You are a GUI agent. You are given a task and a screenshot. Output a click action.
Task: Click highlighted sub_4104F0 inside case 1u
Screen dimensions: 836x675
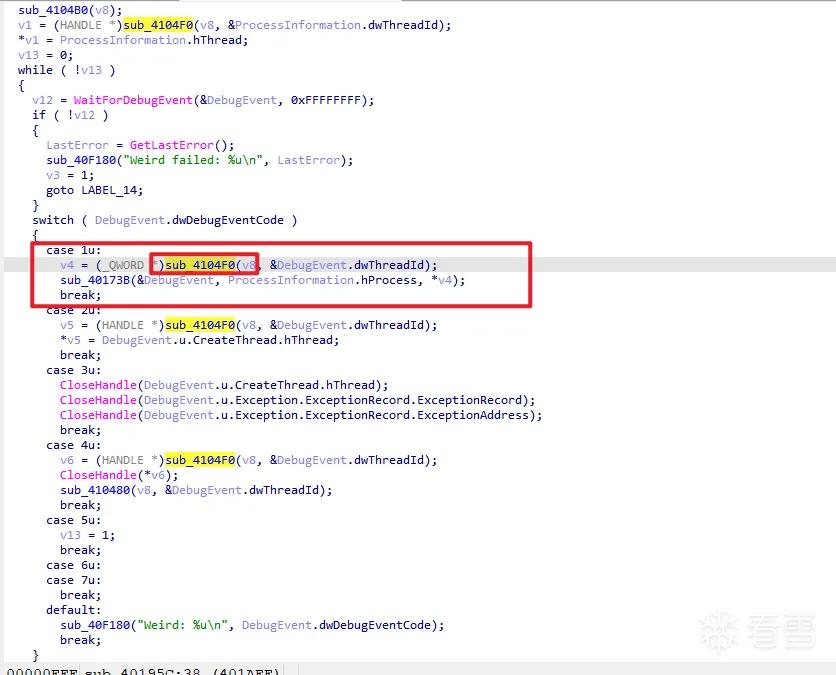tap(200, 265)
